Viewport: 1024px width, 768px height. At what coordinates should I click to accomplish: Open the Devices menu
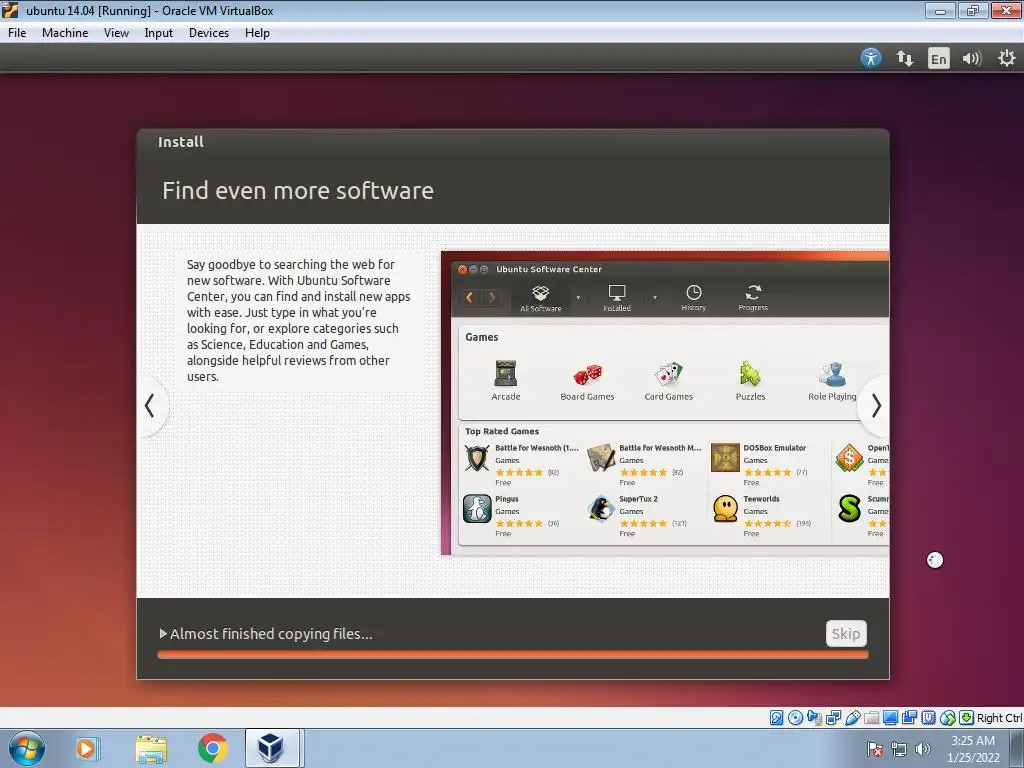click(209, 33)
